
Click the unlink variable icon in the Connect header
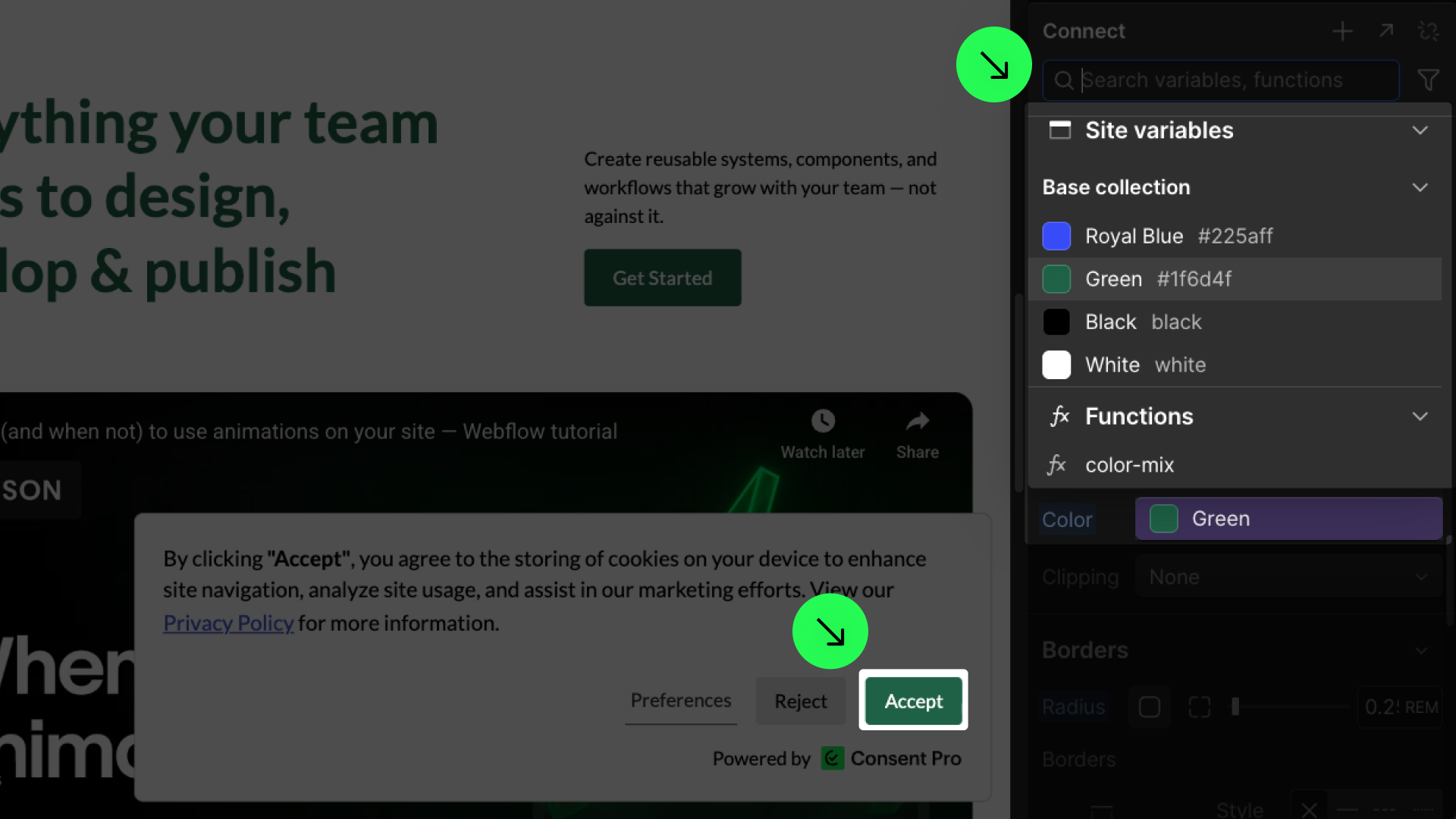1429,31
